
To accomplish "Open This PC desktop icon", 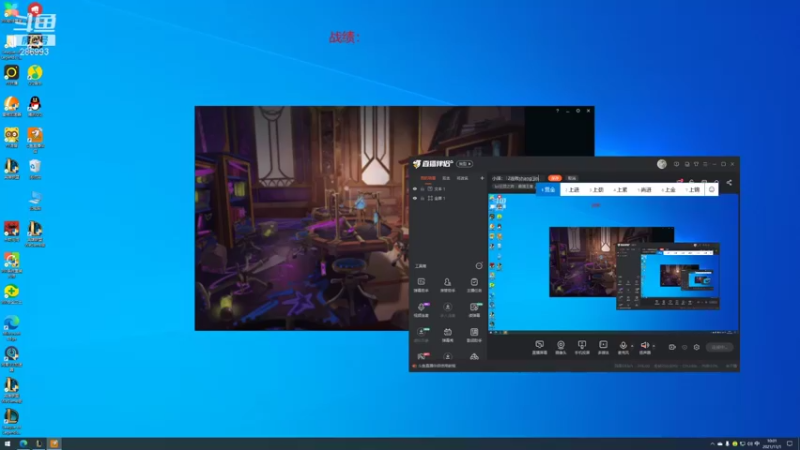I will (35, 201).
